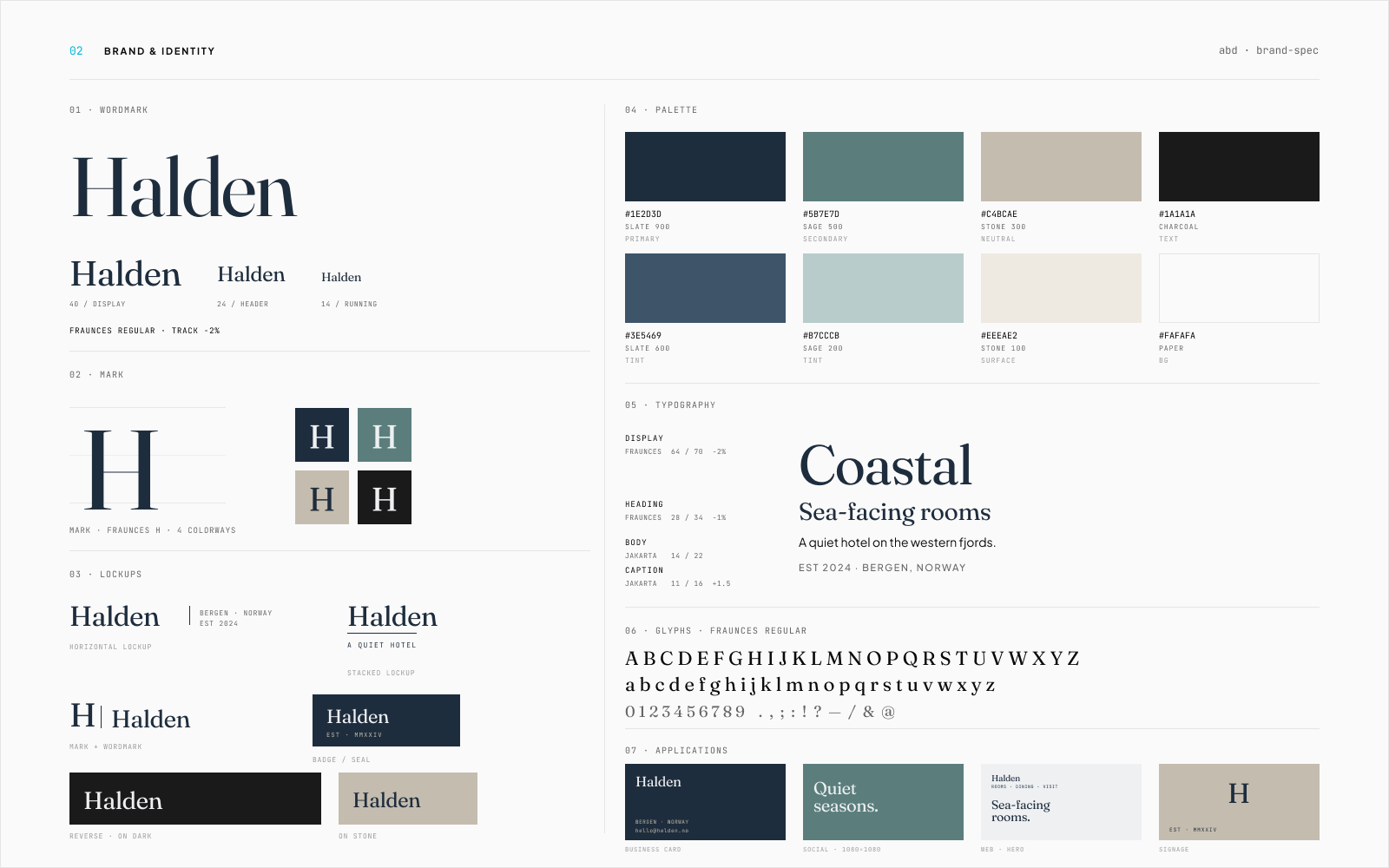1389x868 pixels.
Task: Click the 'EST 2024 · BERGEN, NORWAY' caption
Action: click(882, 568)
